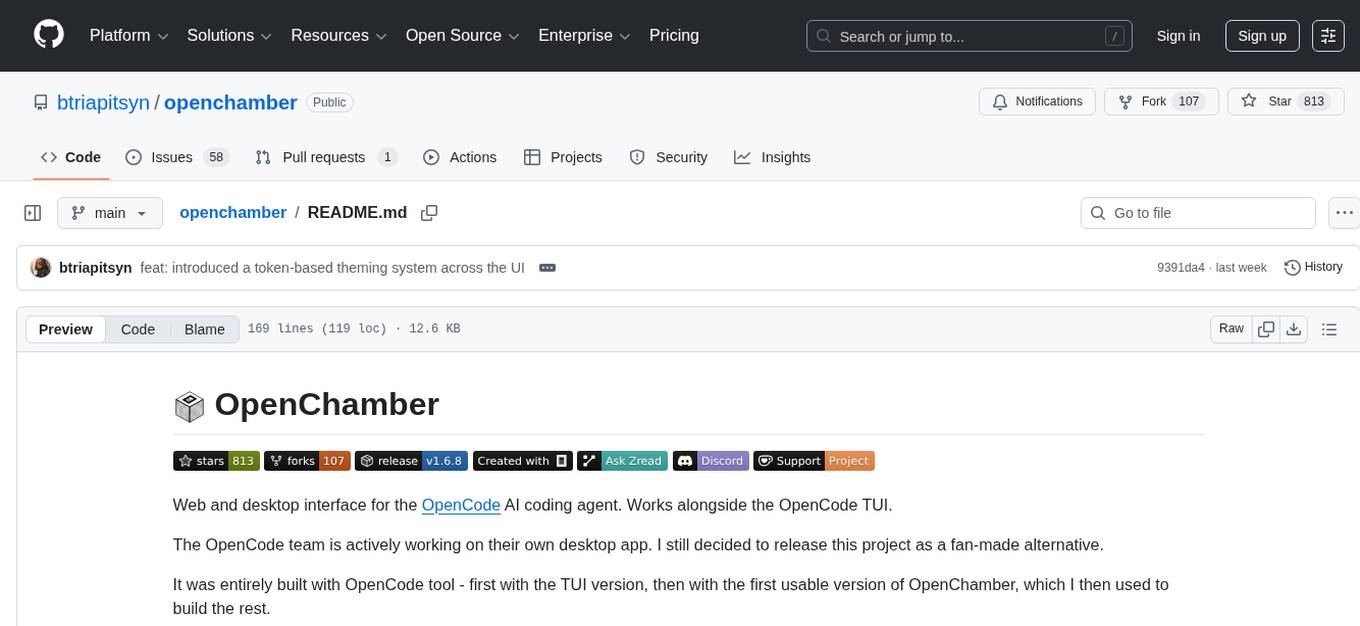Click the download raw file icon
The image size is (1360, 626).
tap(1294, 328)
